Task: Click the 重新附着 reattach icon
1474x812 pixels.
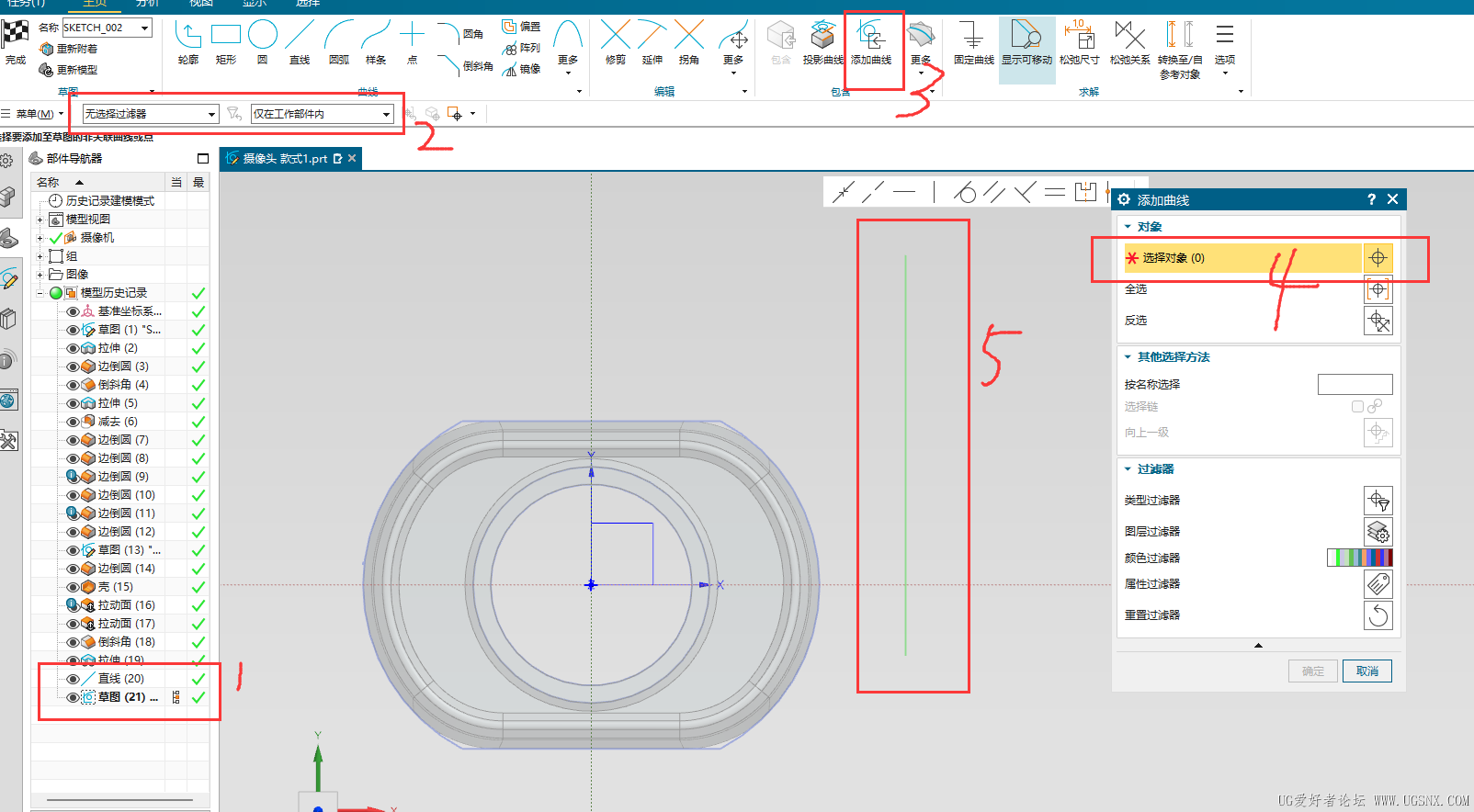Action: [47, 49]
